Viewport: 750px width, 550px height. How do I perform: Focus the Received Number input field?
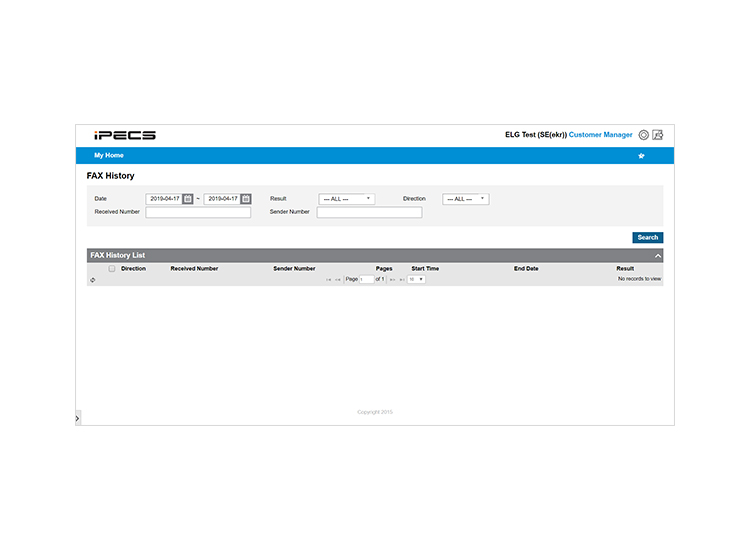coord(198,212)
